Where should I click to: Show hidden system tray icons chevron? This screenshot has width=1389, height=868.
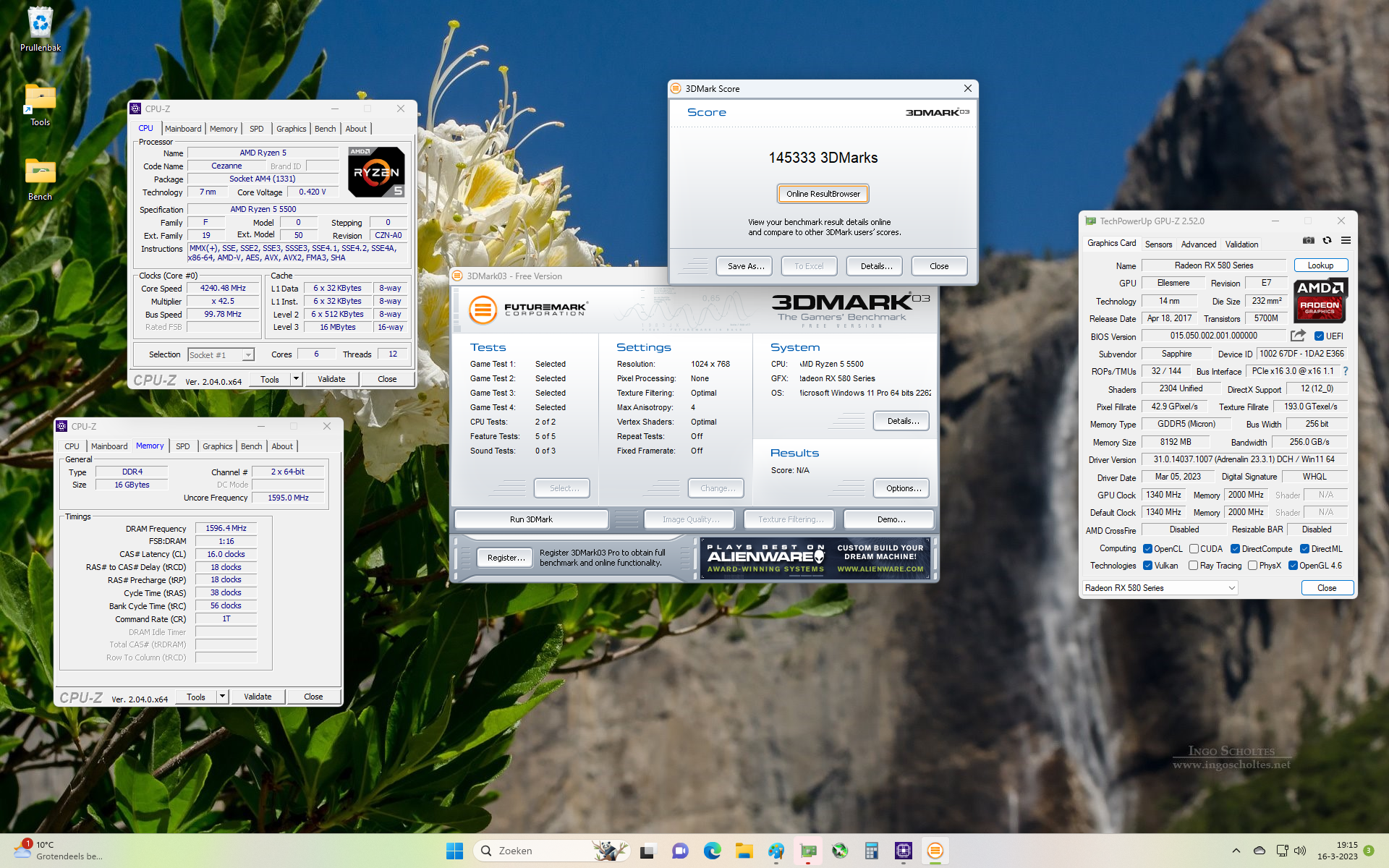coord(1236,851)
